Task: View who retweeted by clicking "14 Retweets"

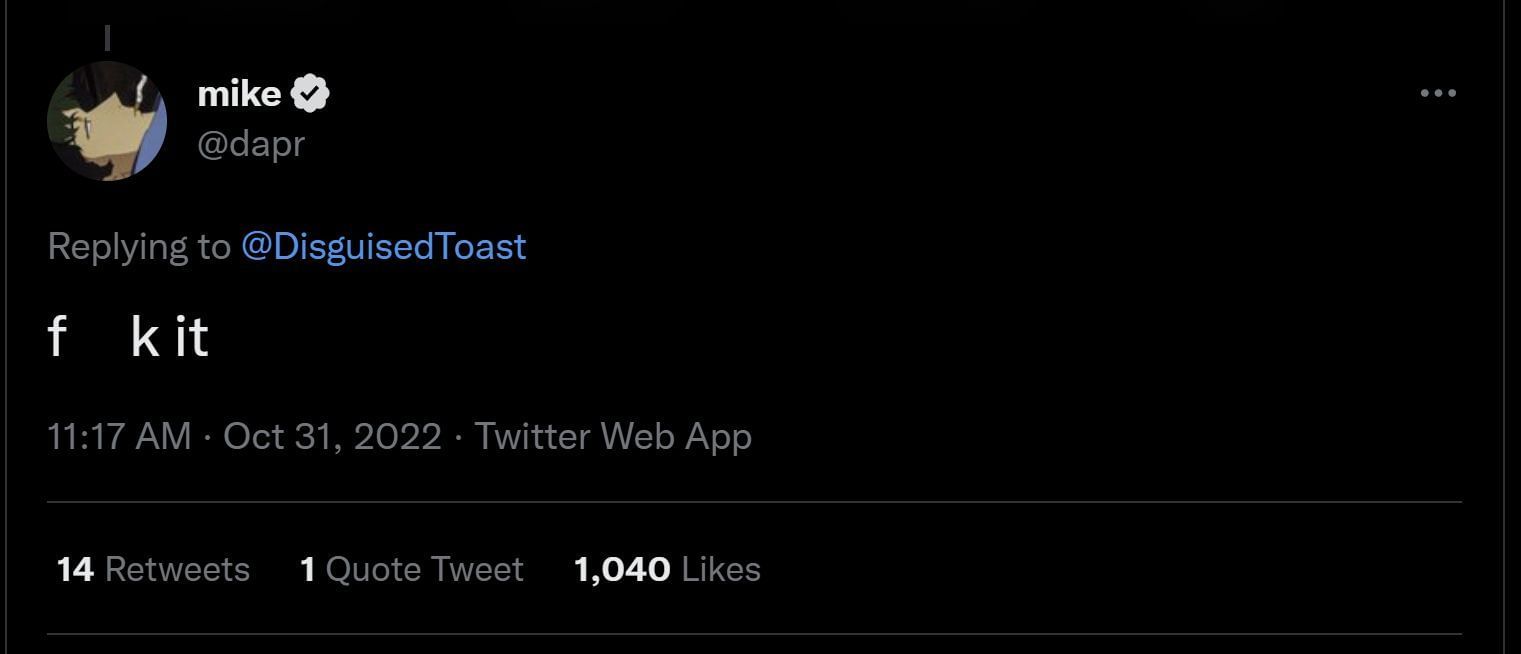Action: pyautogui.click(x=152, y=568)
